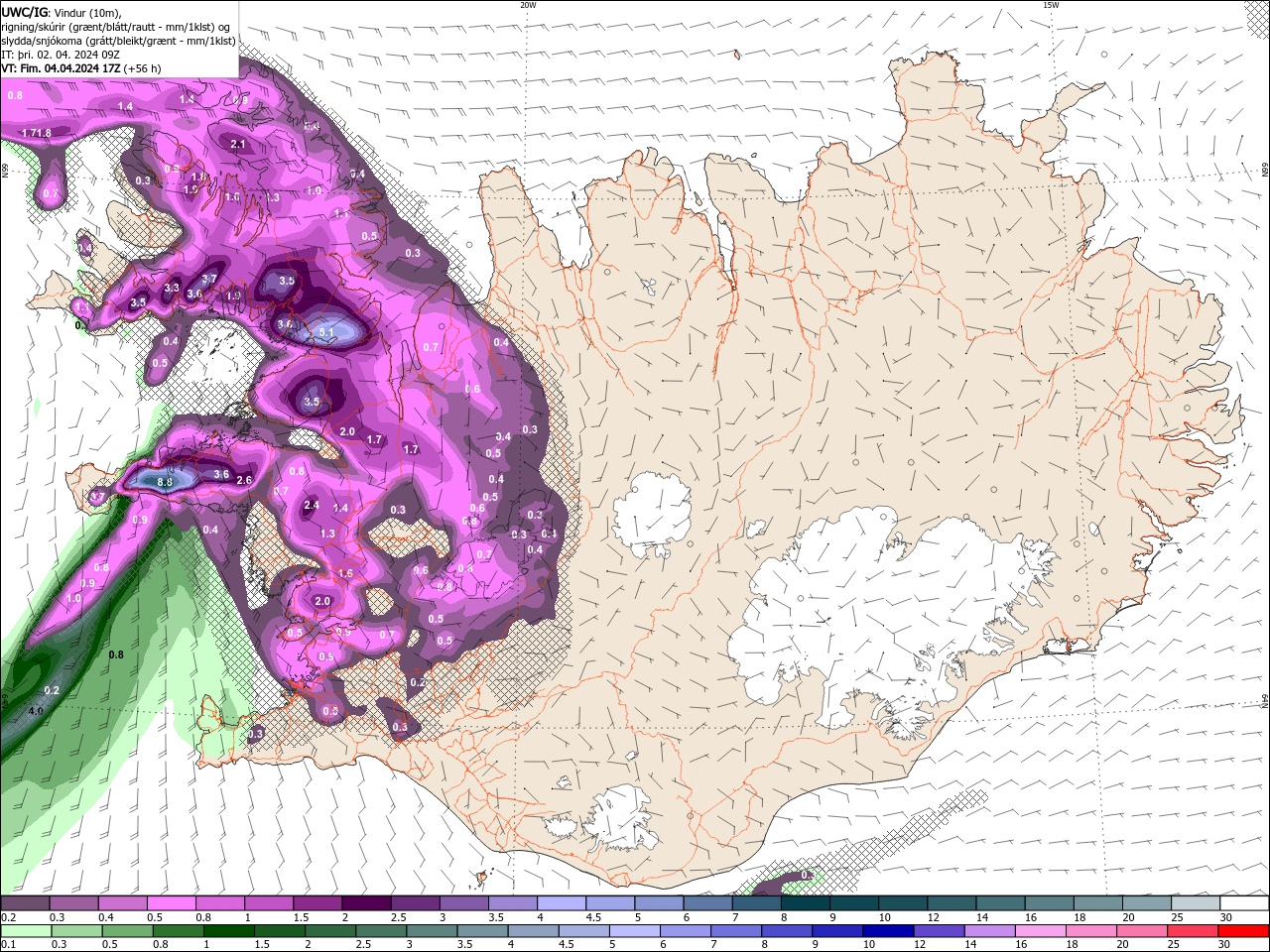Click the joined 1.71.8 value label
Screen dimensions: 1270x952
click(x=36, y=132)
